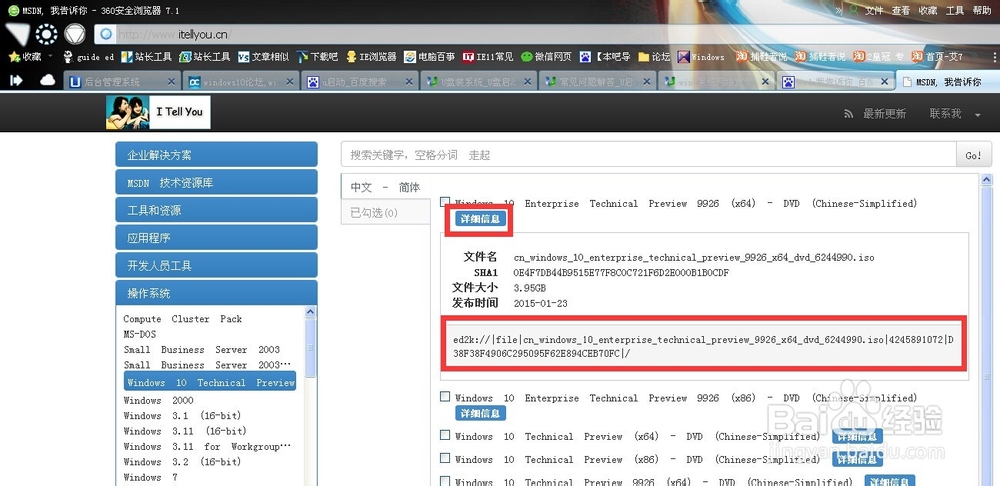Select Windows 10 Technical Preview in OS list

(x=210, y=381)
